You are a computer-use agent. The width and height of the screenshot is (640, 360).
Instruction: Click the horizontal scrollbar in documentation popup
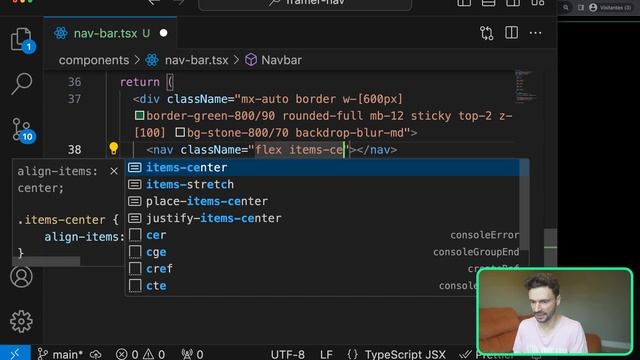(46, 261)
